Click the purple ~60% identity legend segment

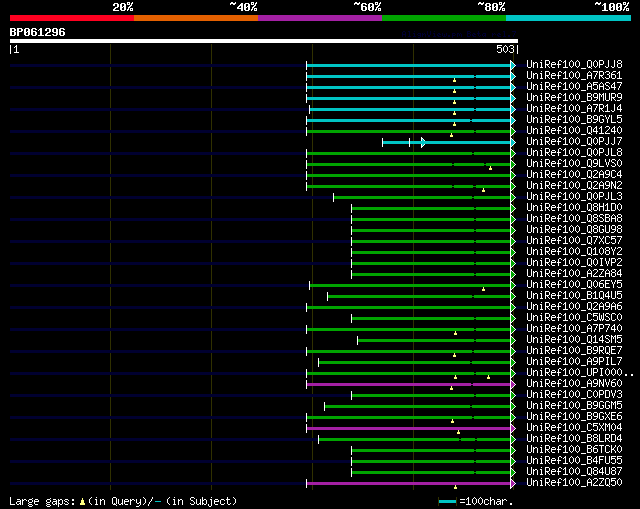[320, 18]
